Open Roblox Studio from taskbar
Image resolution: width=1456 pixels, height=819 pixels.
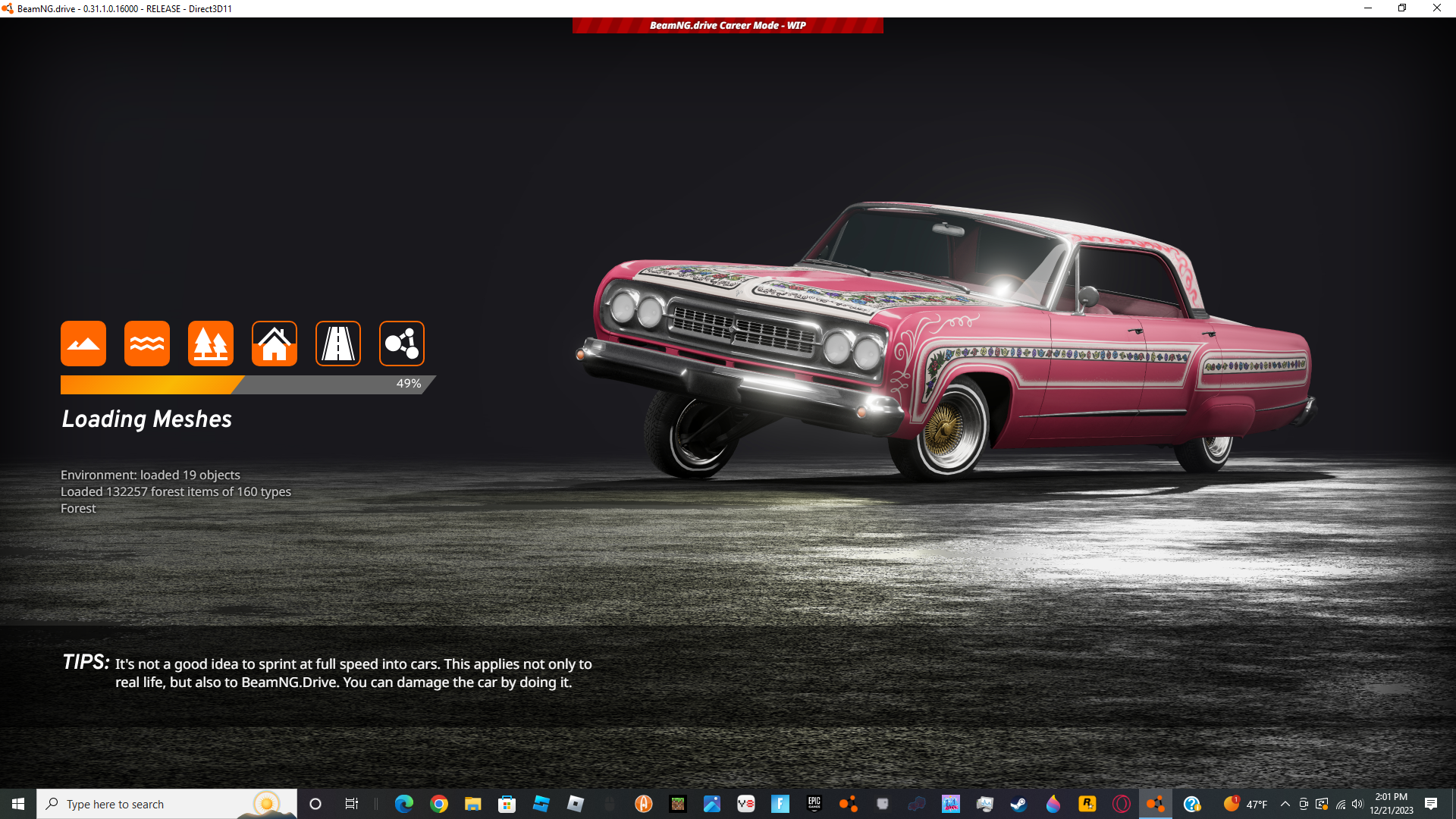click(541, 804)
